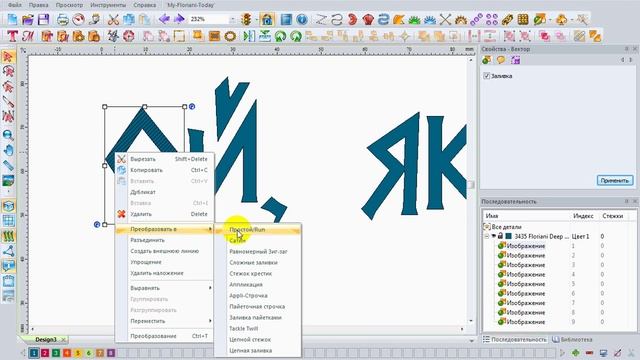Choose Сложные заливки option
The width and height of the screenshot is (640, 360).
pyautogui.click(x=258, y=263)
